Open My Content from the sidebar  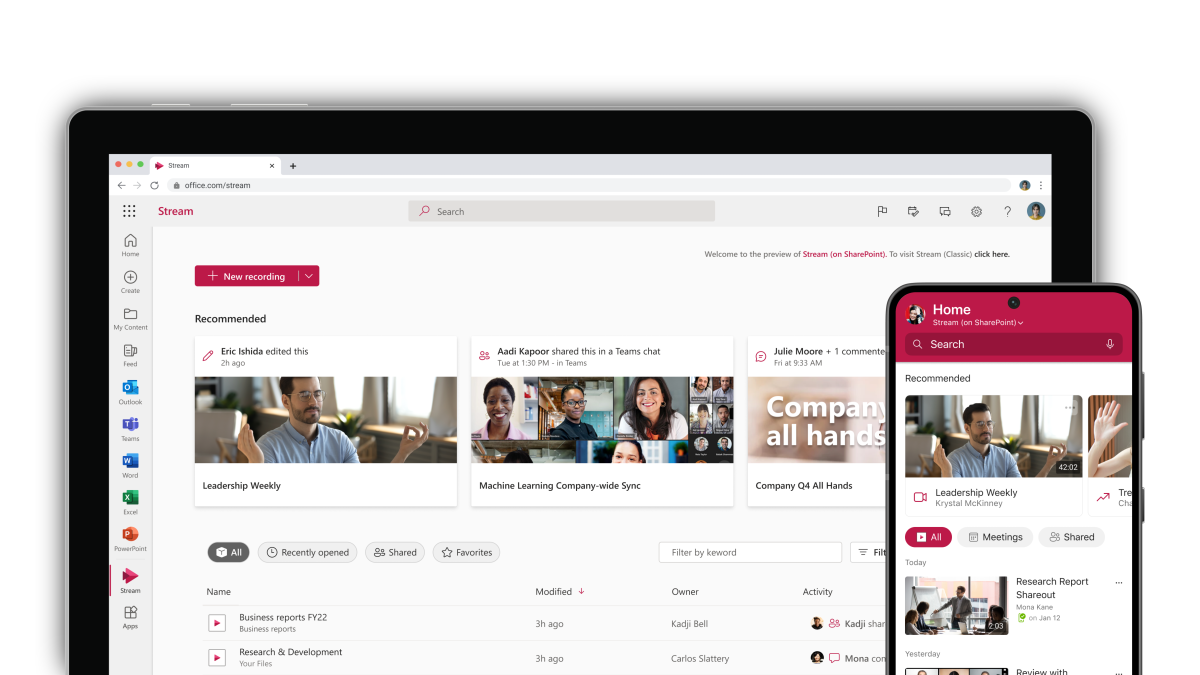point(130,315)
